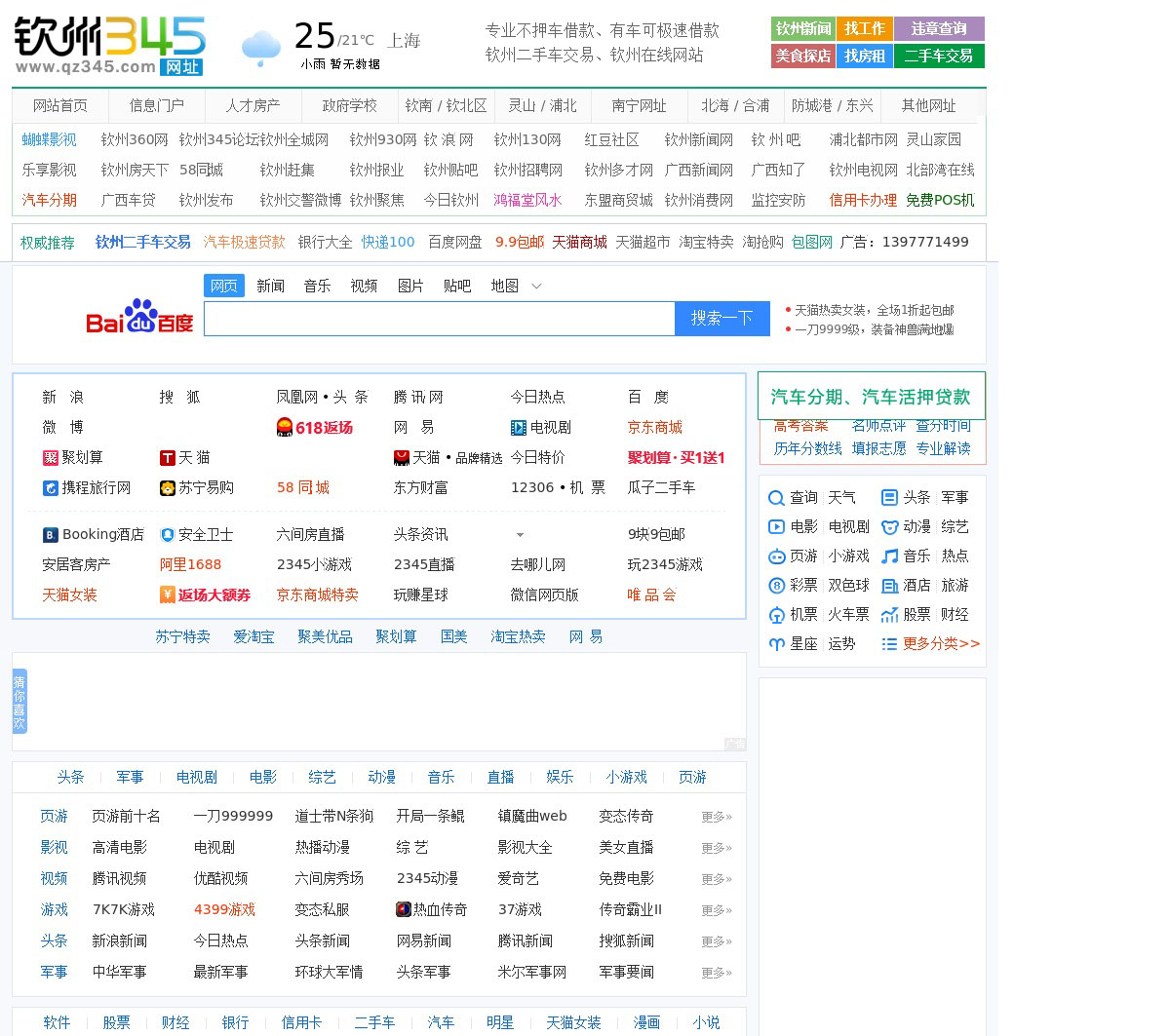Click the stock chart icon beside 股票

coord(889,615)
